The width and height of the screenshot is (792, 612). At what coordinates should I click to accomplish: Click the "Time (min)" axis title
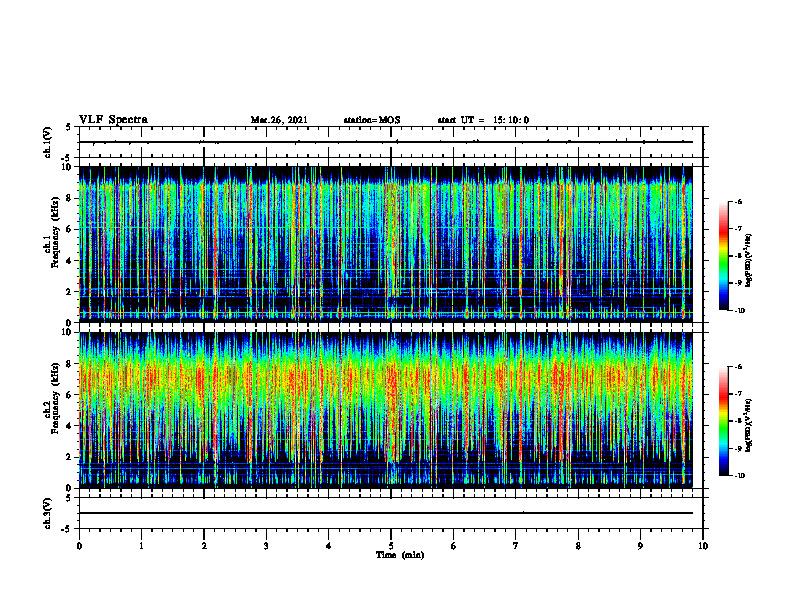400,555
